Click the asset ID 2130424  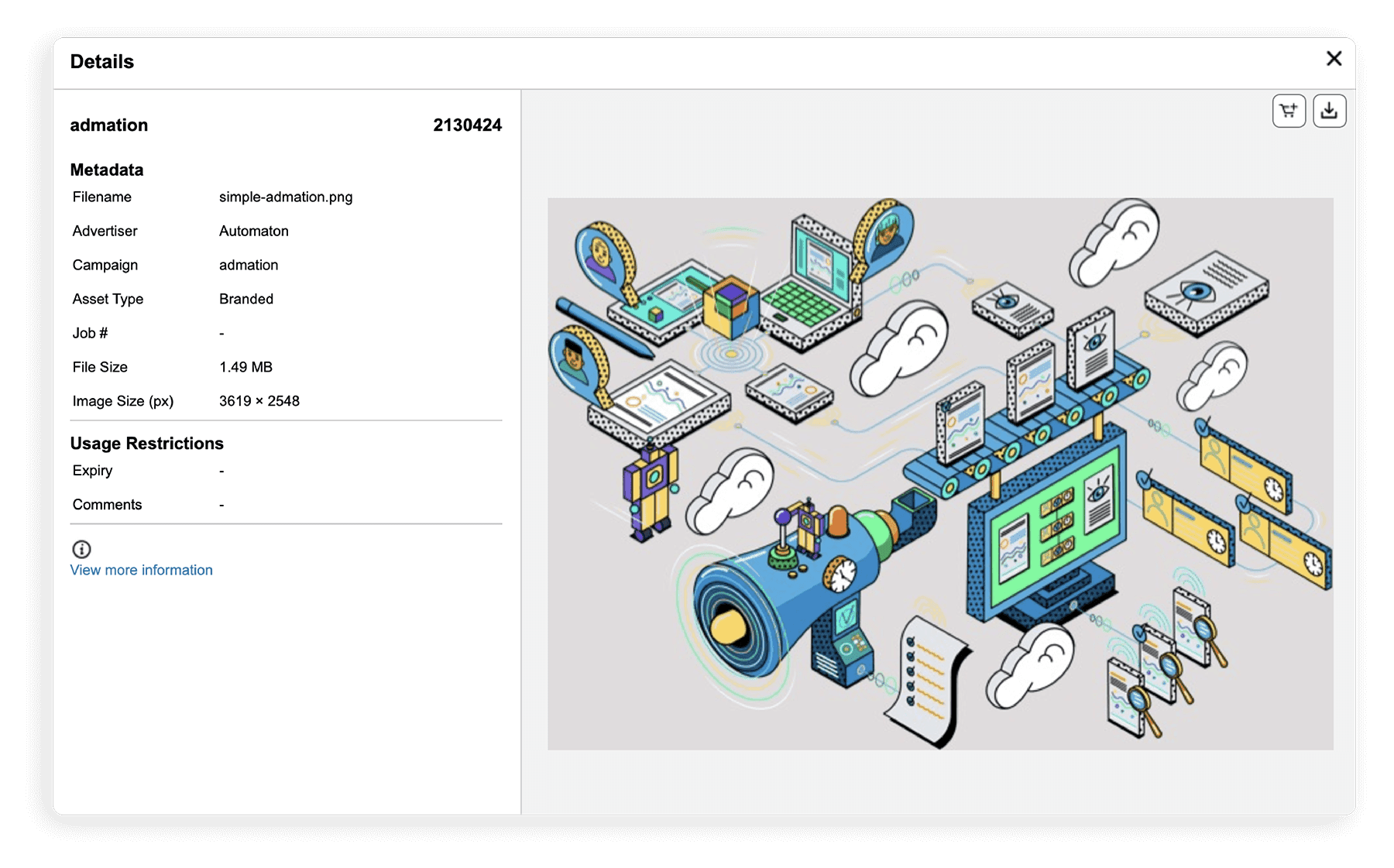(x=468, y=125)
